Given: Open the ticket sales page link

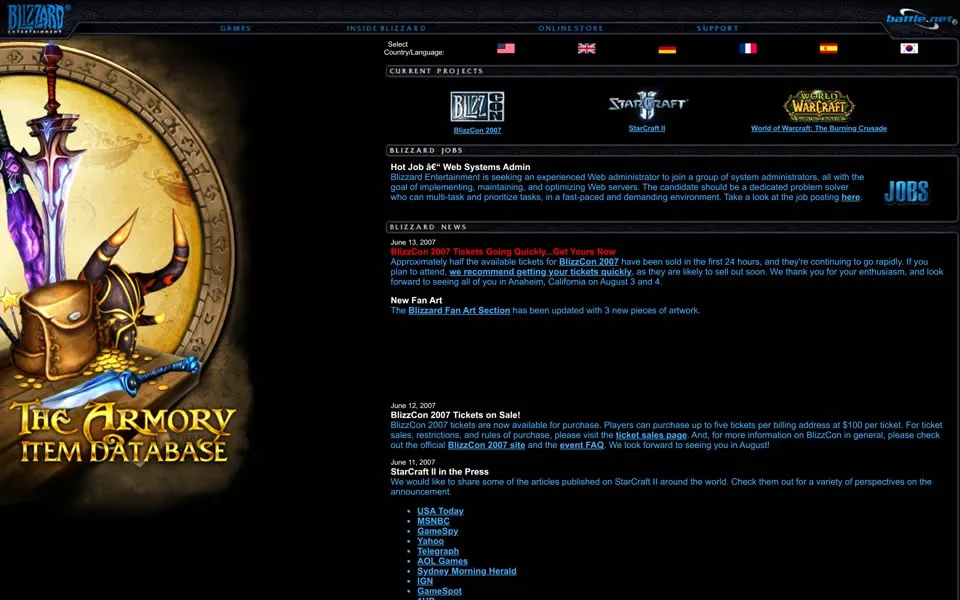Looking at the screenshot, I should click(x=651, y=435).
